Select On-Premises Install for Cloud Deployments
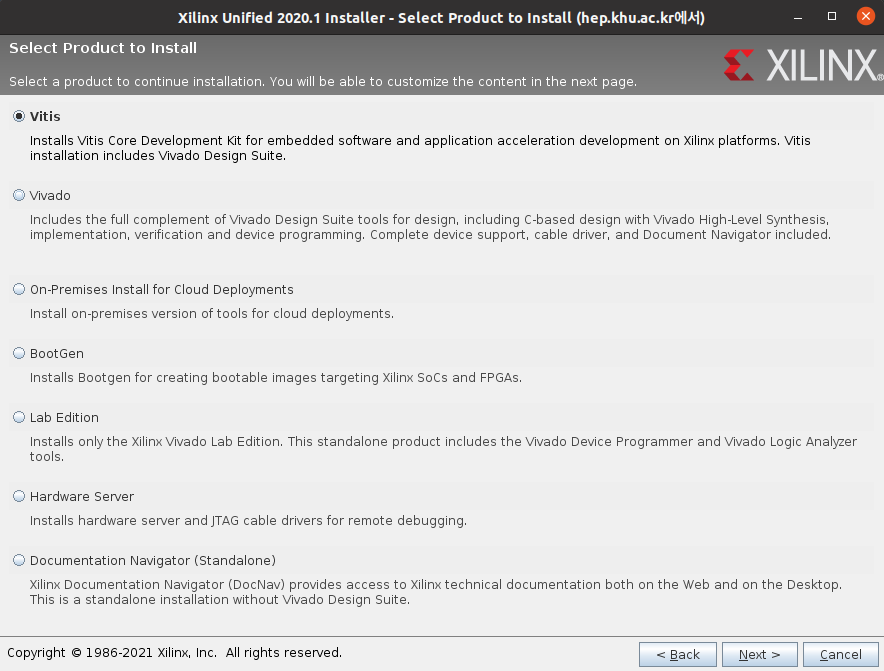The height and width of the screenshot is (671, 884). 19,290
